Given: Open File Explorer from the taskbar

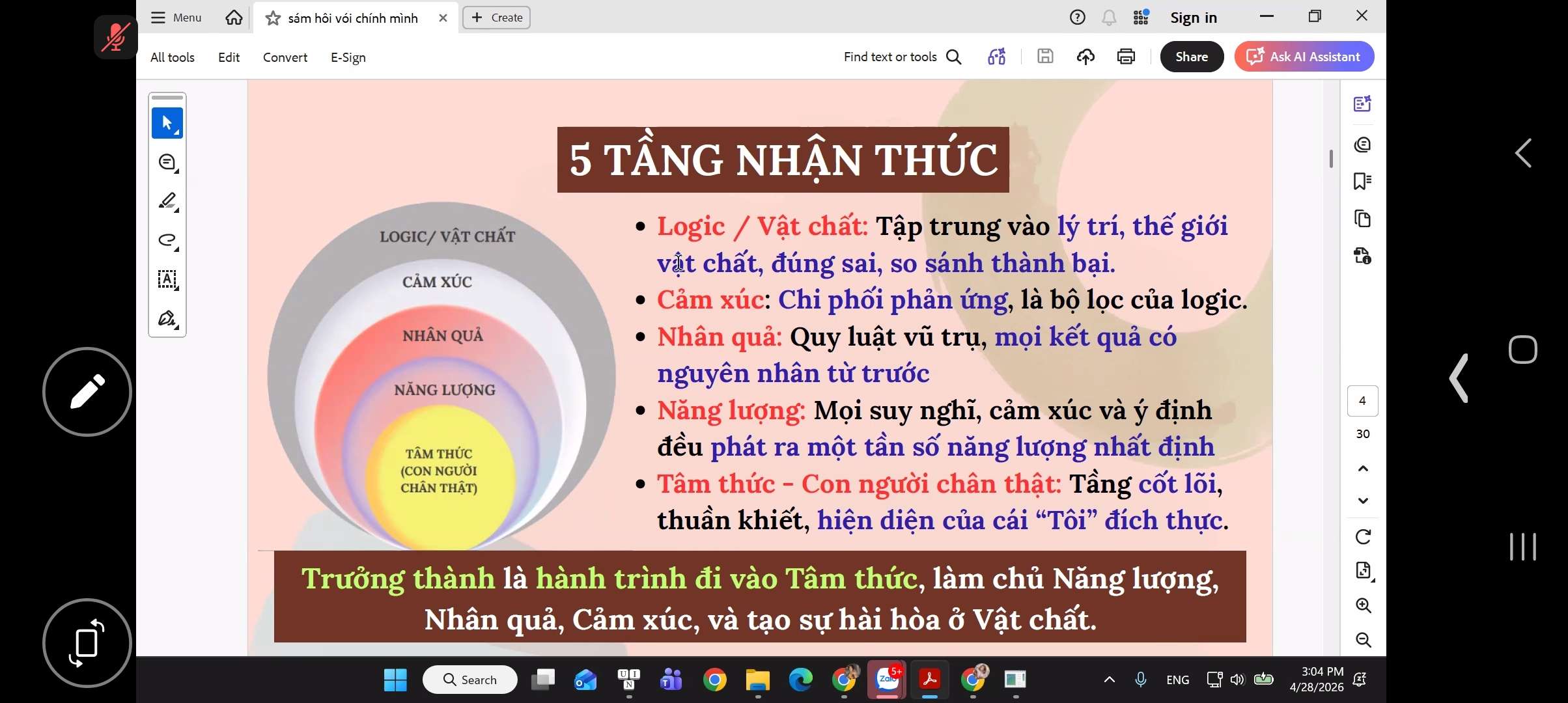Looking at the screenshot, I should 757,680.
